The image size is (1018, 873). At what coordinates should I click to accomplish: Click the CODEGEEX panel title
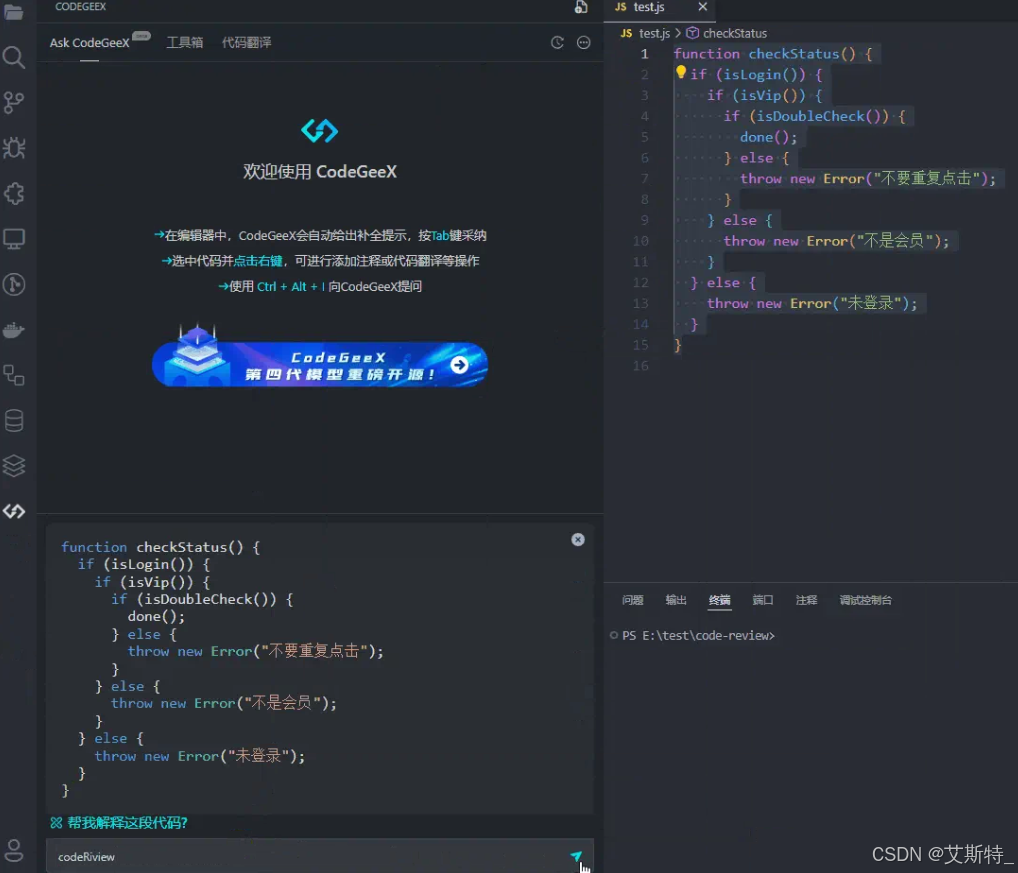tap(81, 6)
